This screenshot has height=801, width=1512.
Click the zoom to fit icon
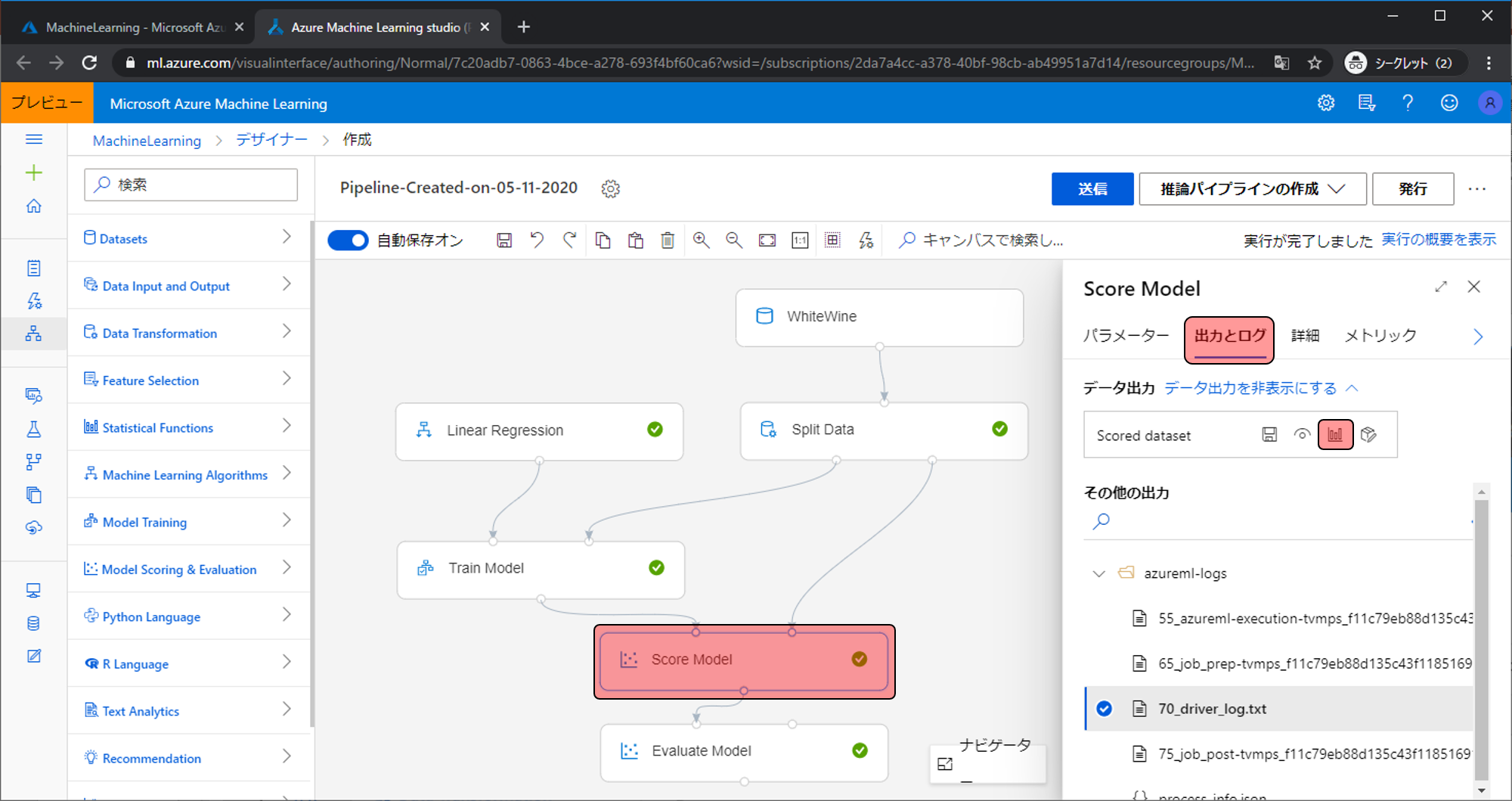(767, 241)
